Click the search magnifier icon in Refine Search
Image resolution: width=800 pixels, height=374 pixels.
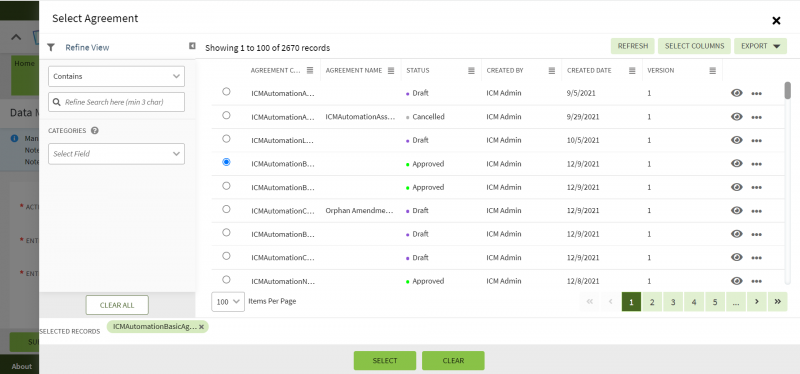coord(57,102)
